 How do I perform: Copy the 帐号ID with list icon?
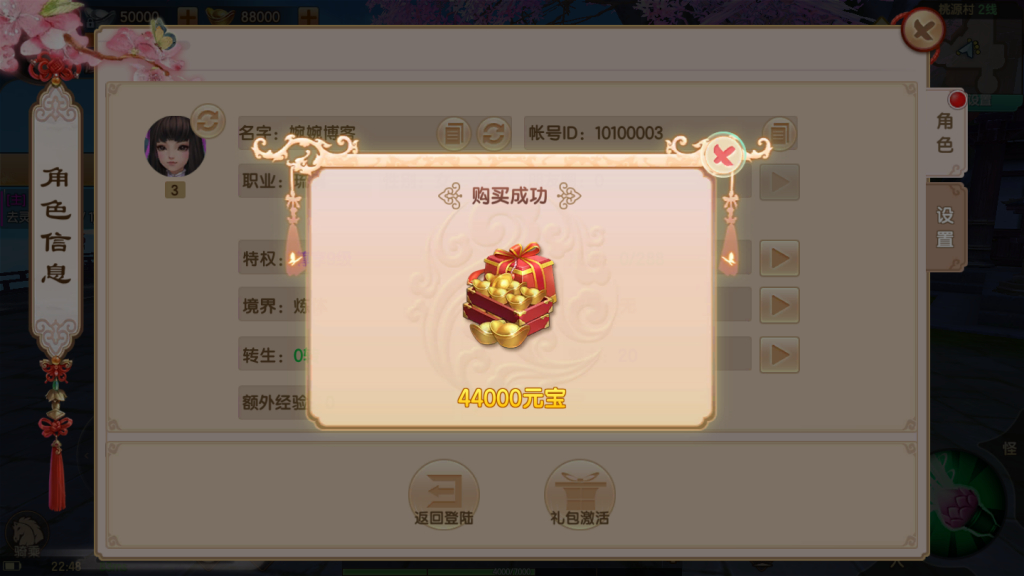(x=779, y=133)
